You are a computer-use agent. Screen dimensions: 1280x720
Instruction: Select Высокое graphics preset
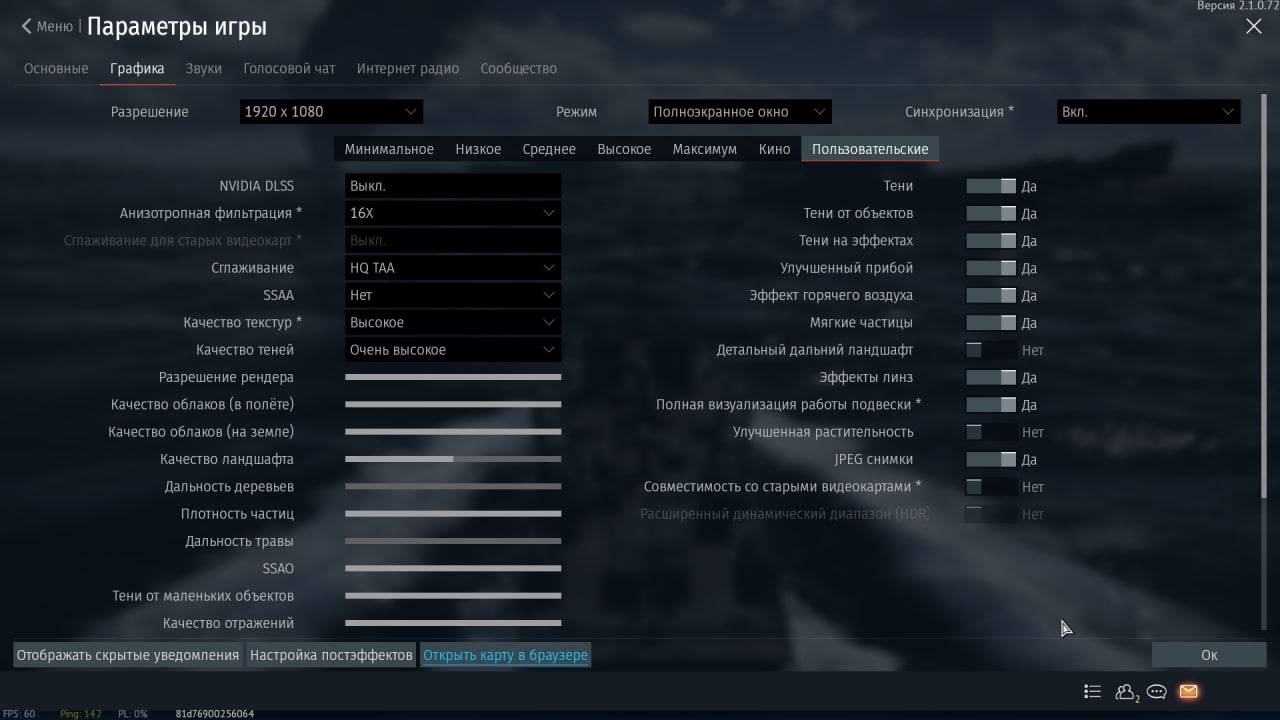(624, 149)
